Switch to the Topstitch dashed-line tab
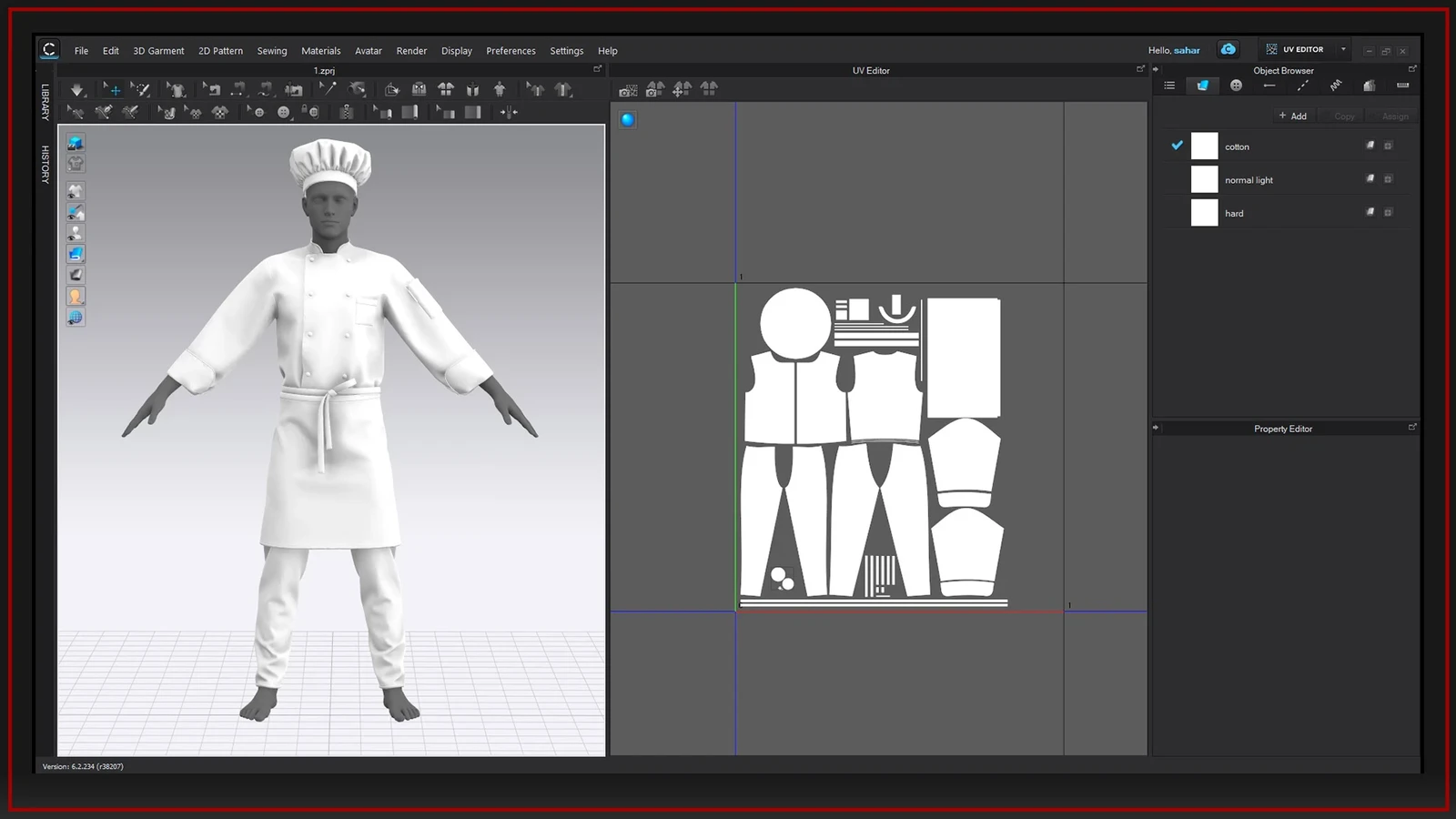This screenshot has width=1456, height=819. (x=1302, y=86)
